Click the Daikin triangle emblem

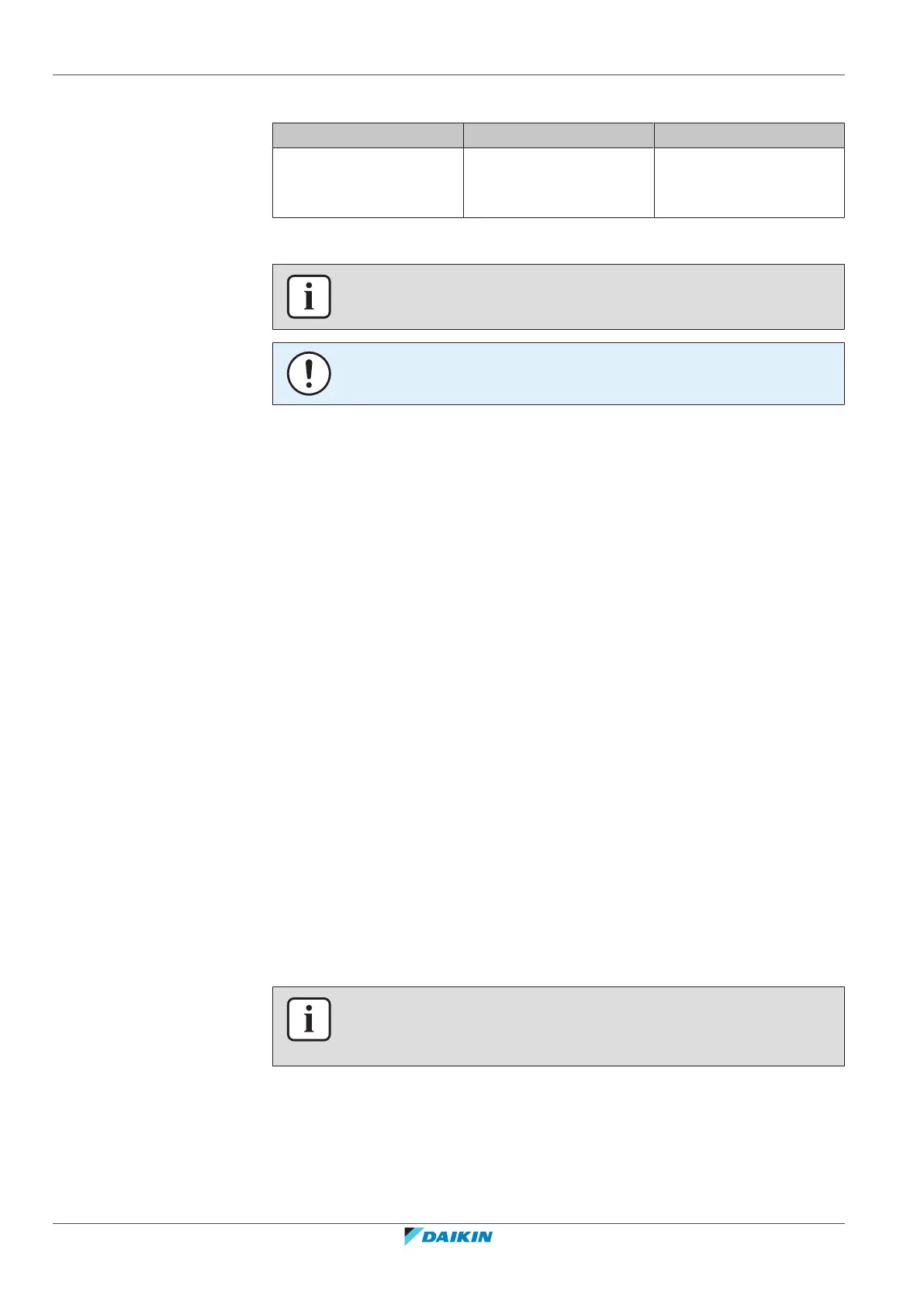[412, 1236]
